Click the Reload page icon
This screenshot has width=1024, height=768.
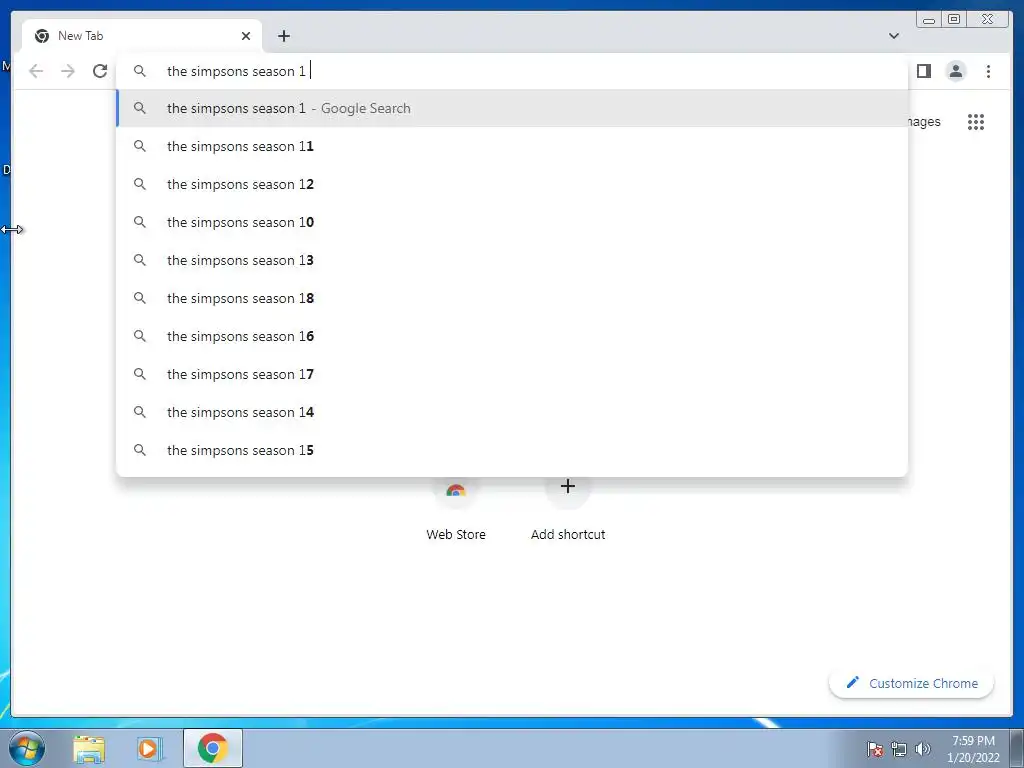tap(100, 71)
